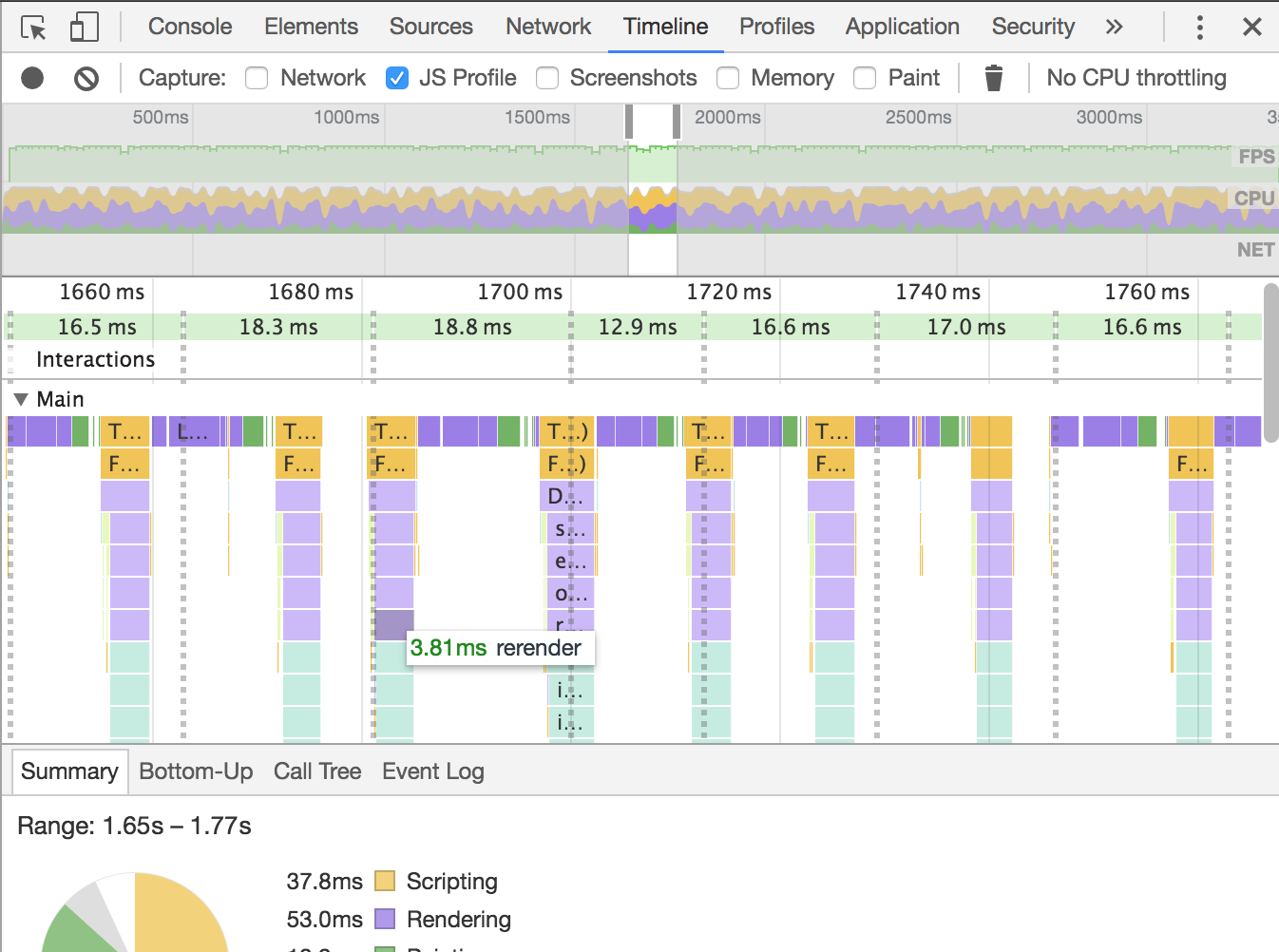This screenshot has width=1279, height=952.
Task: Click the 1500ms mark in overview
Action: click(538, 117)
